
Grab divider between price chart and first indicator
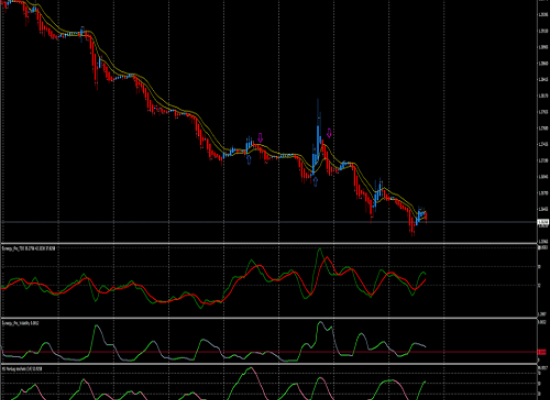[x=269, y=243]
